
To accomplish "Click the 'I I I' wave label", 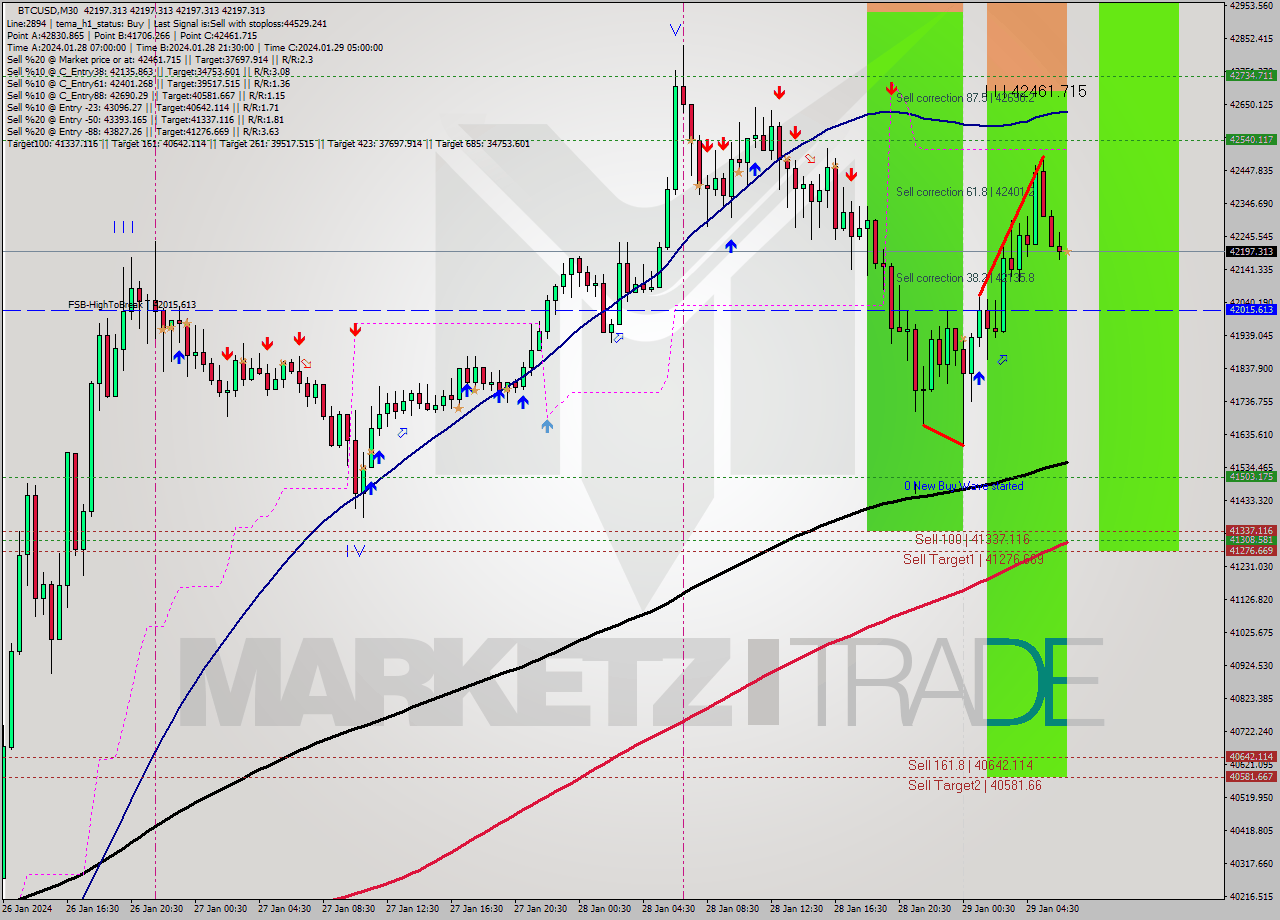I will [x=123, y=227].
